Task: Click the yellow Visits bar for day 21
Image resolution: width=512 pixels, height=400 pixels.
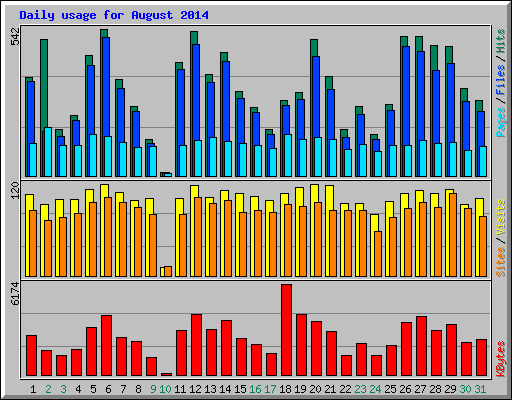Action: (x=329, y=198)
